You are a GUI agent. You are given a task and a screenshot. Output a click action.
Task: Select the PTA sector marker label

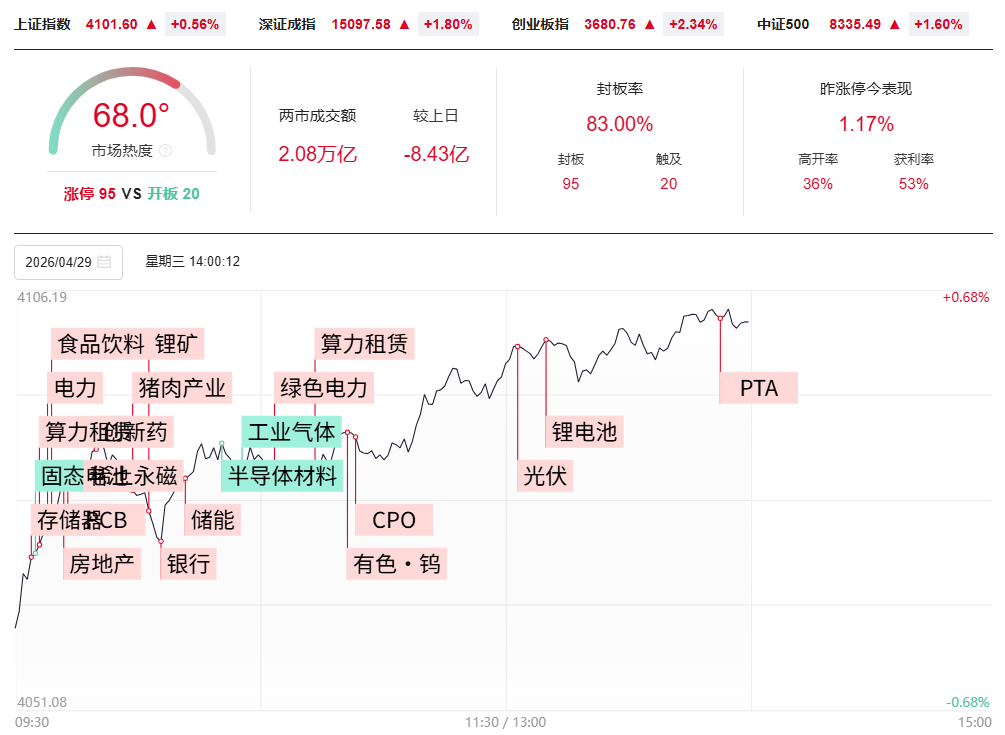pyautogui.click(x=758, y=388)
